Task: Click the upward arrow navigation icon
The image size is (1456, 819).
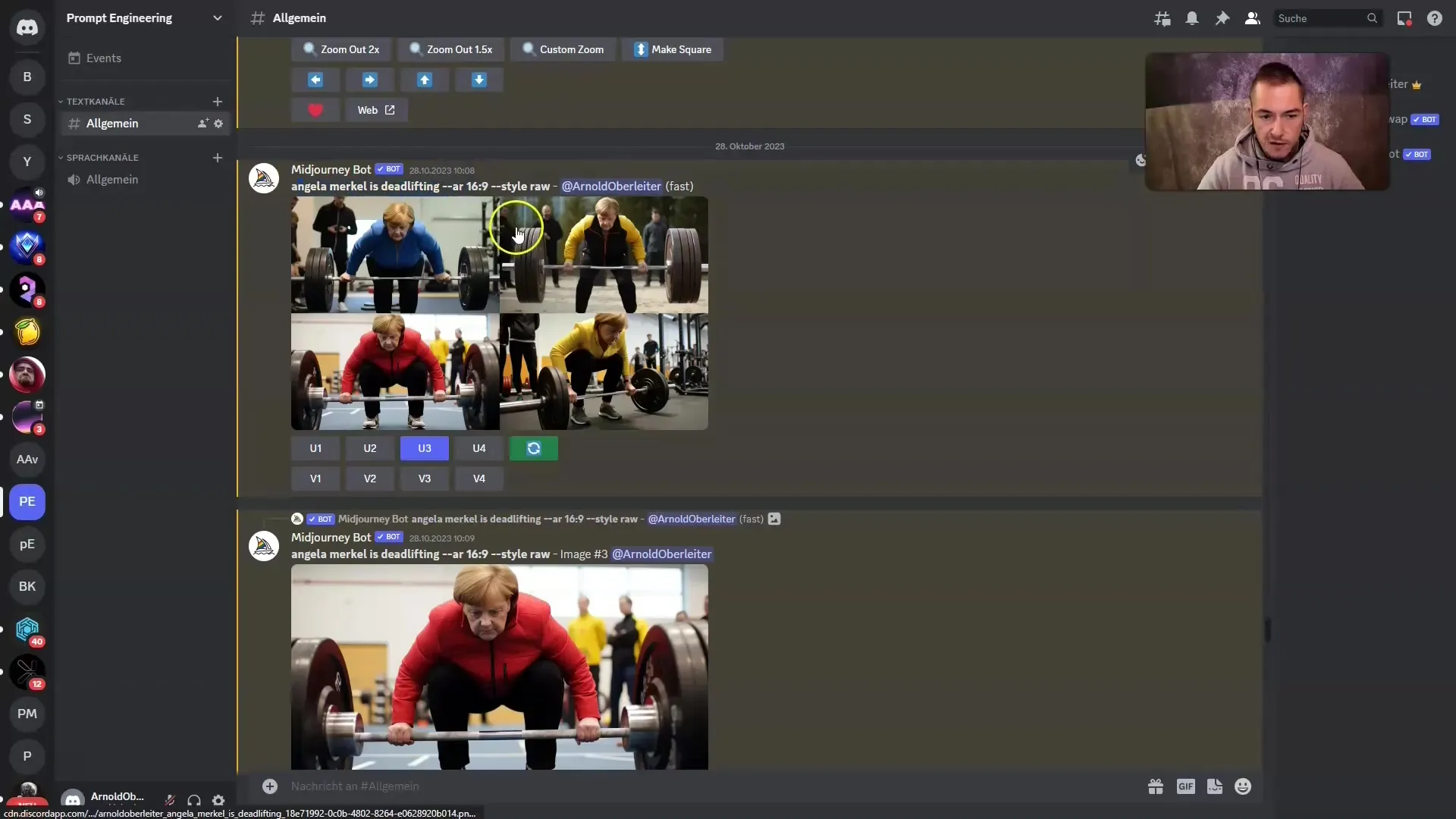Action: 424,79
